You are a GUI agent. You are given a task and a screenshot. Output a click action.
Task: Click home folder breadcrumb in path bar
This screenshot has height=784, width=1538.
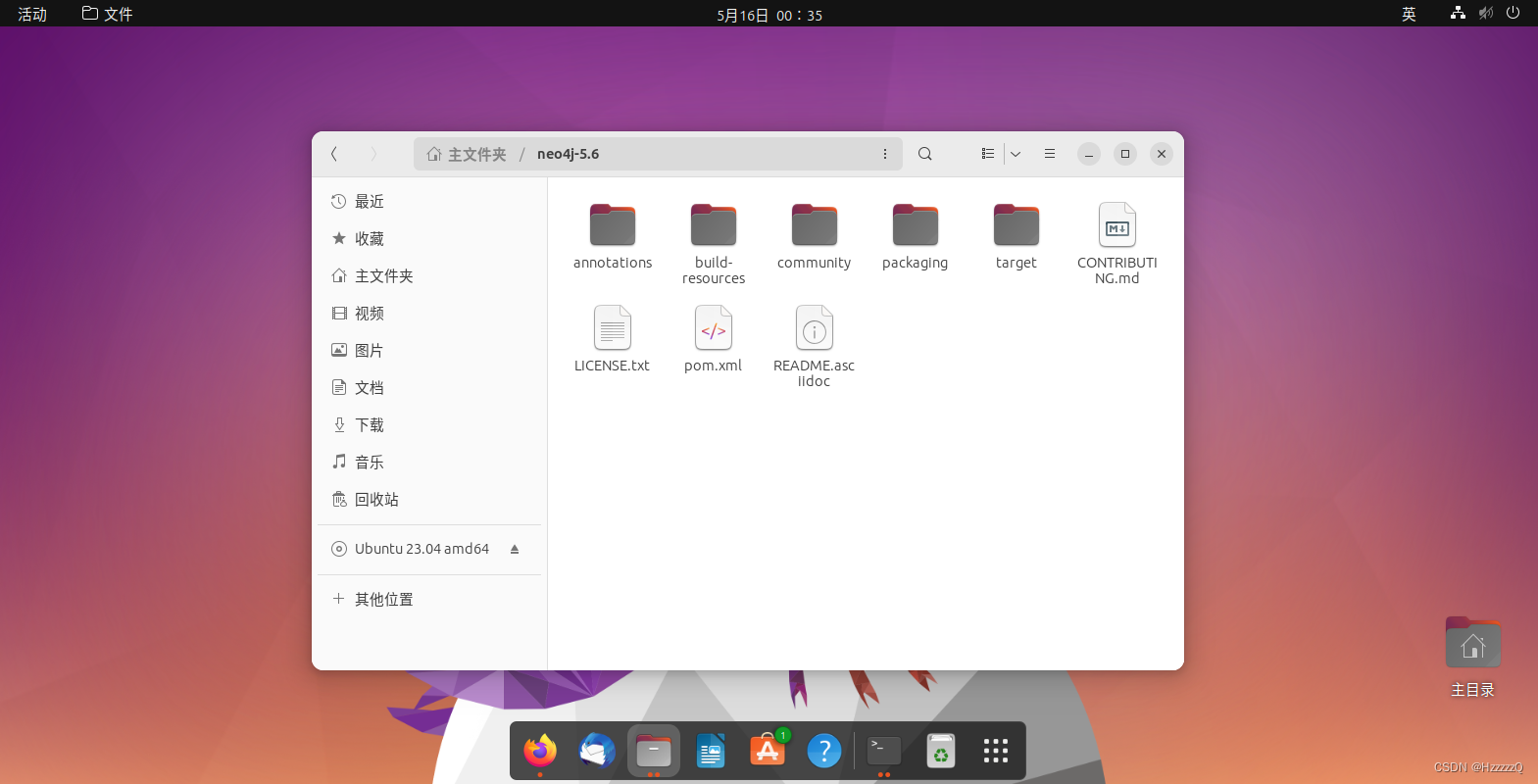467,154
